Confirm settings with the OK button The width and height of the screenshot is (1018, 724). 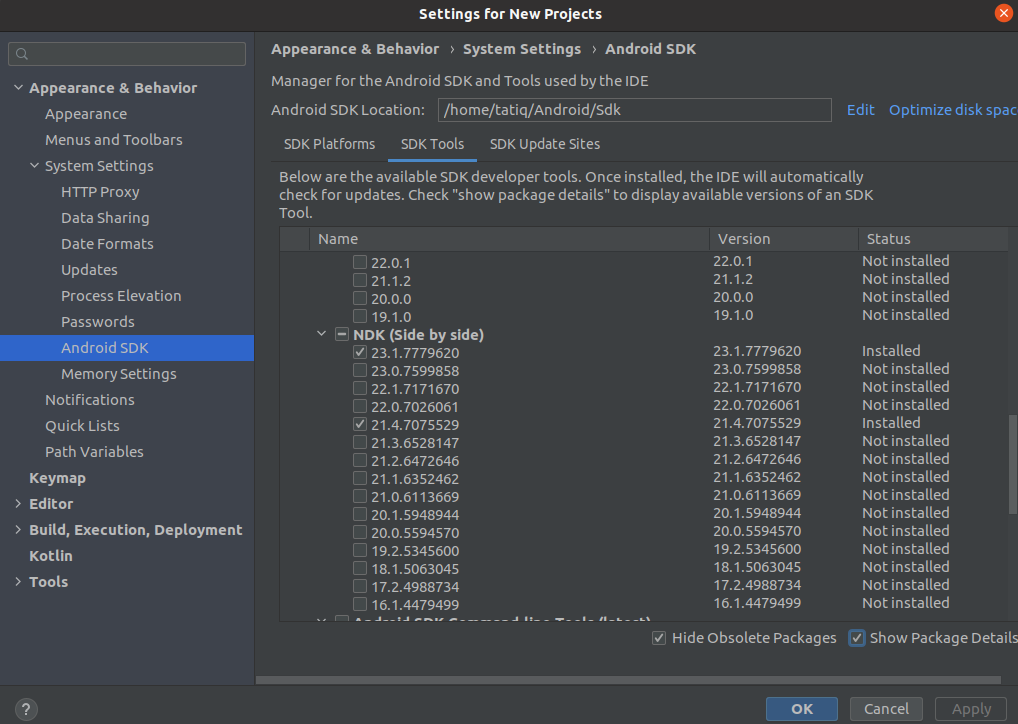801,708
